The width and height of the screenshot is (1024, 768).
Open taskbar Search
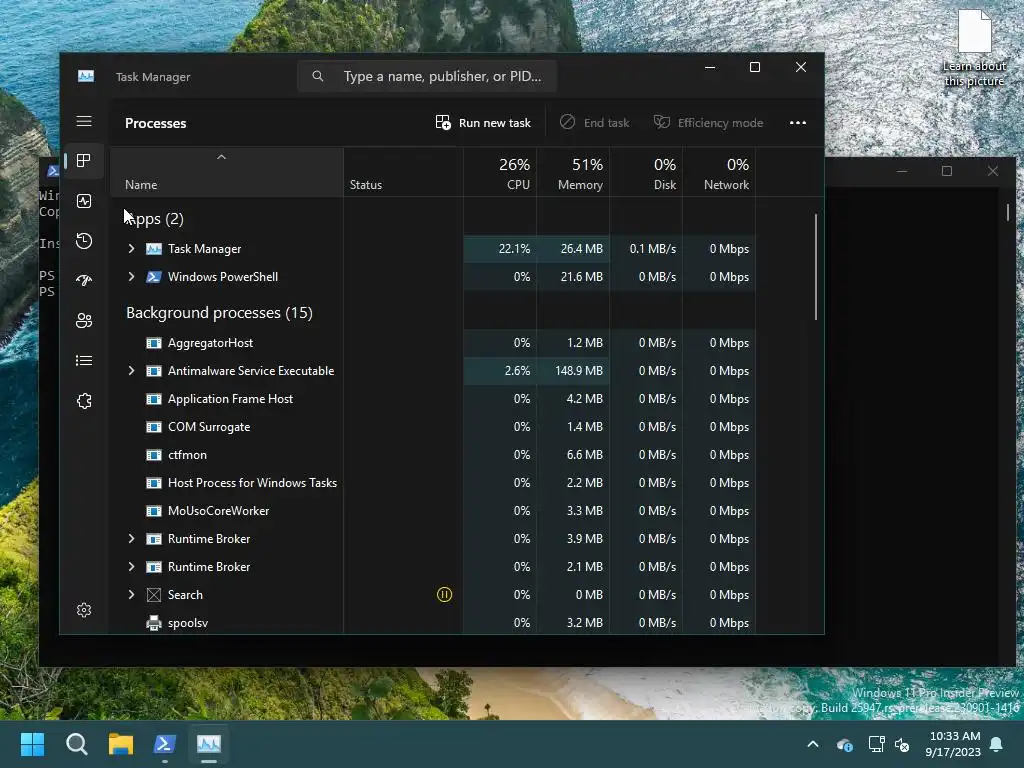coord(76,744)
